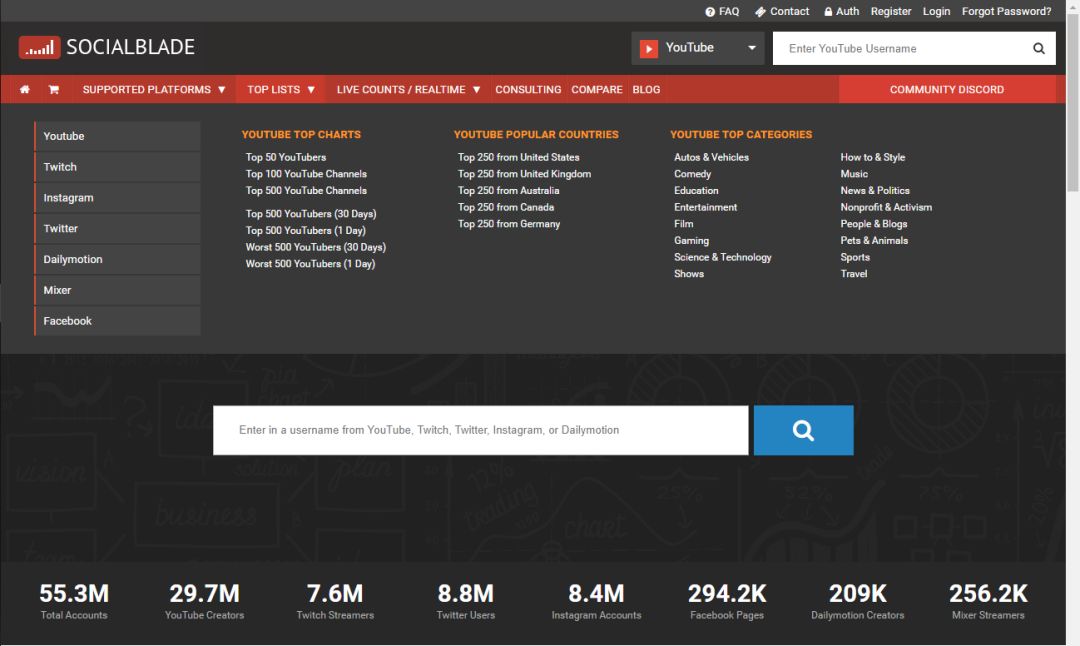The height and width of the screenshot is (646, 1080).
Task: Open the Consulting menu item
Action: pos(528,90)
